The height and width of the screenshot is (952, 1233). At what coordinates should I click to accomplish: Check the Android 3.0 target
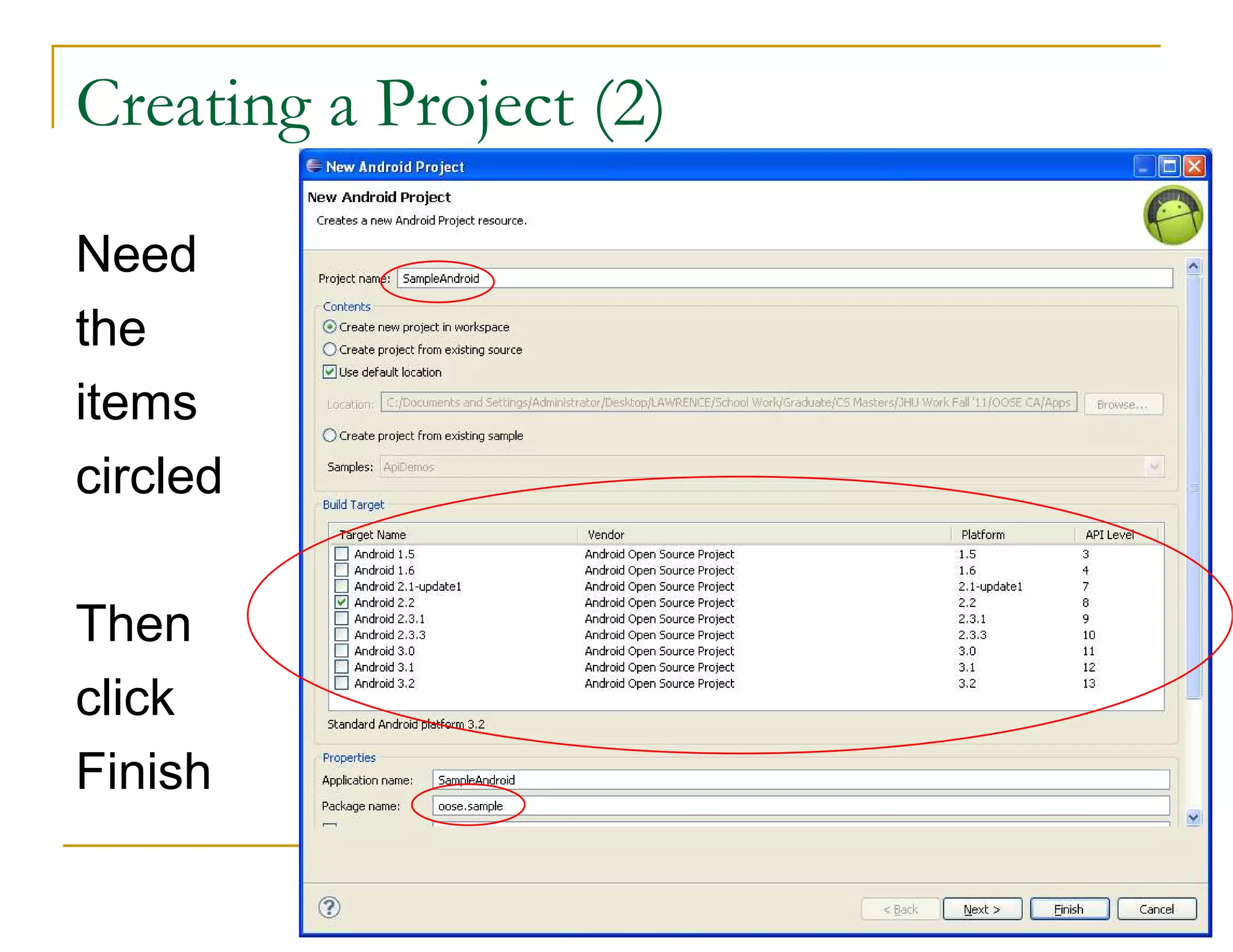341,651
